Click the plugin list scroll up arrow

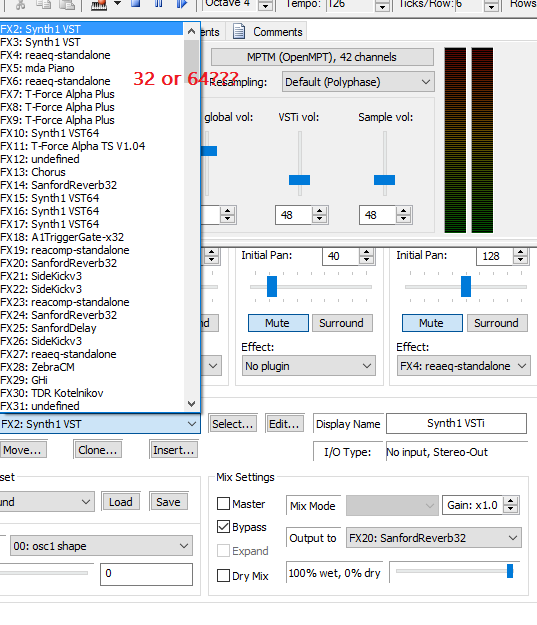point(191,31)
